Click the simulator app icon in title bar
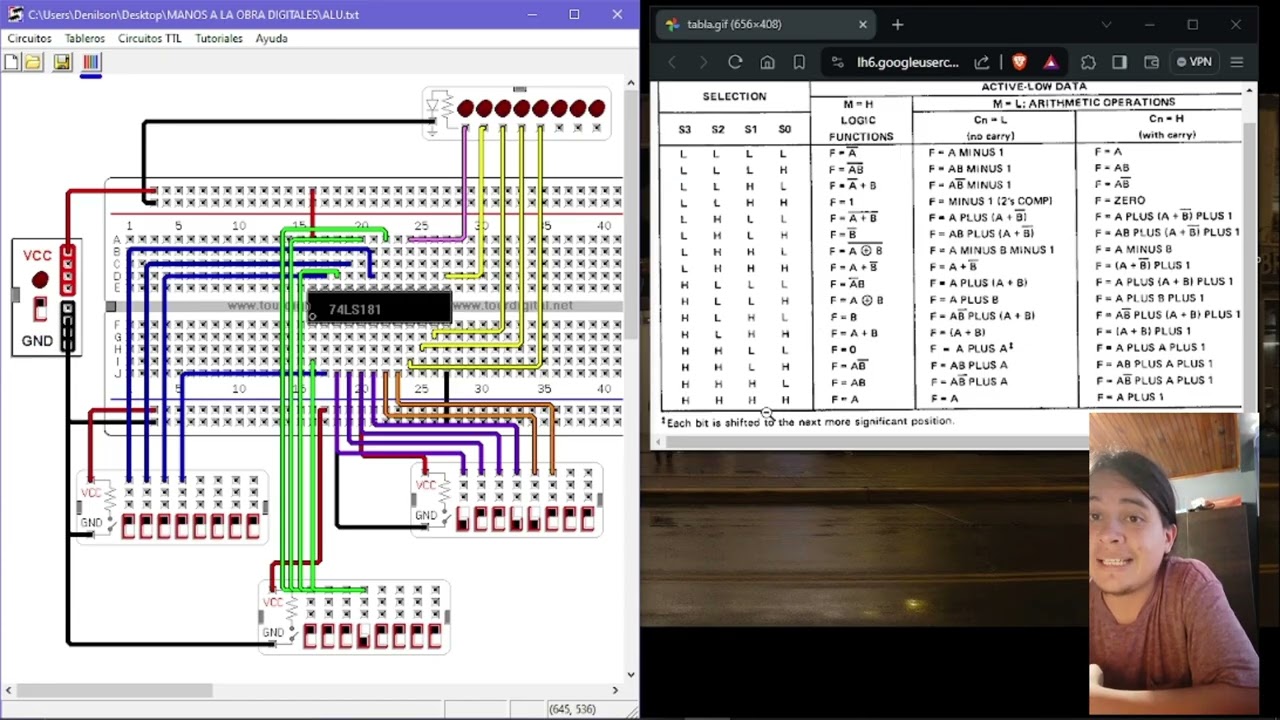 pyautogui.click(x=15, y=14)
